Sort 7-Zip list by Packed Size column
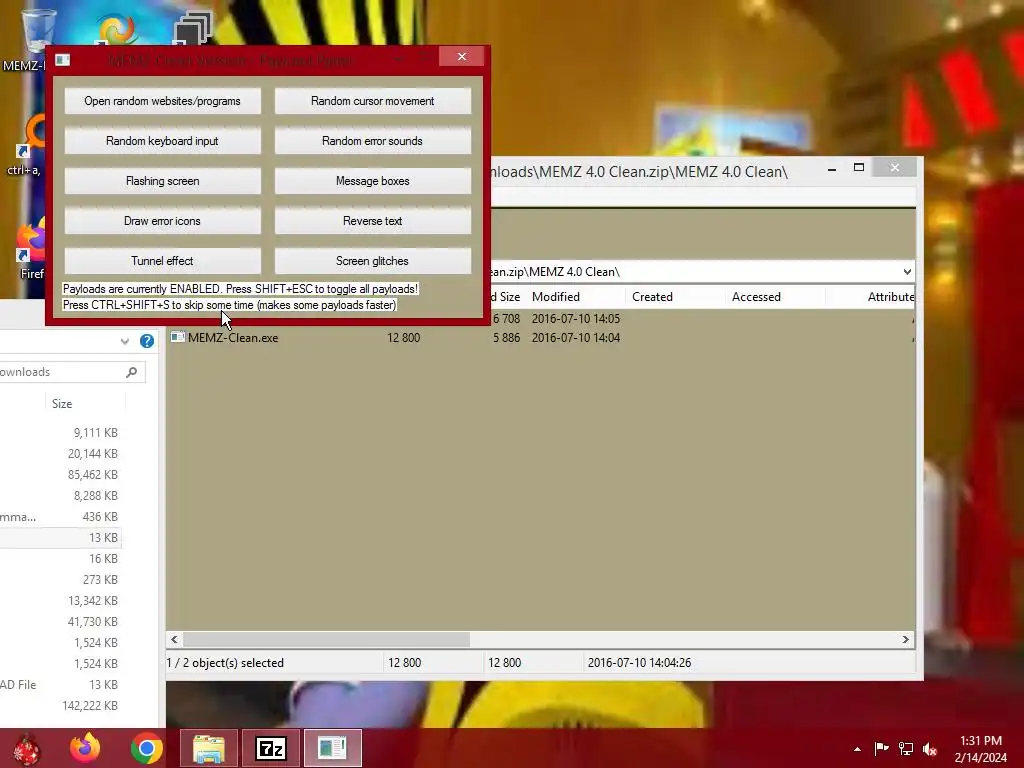1024x768 pixels. click(507, 297)
